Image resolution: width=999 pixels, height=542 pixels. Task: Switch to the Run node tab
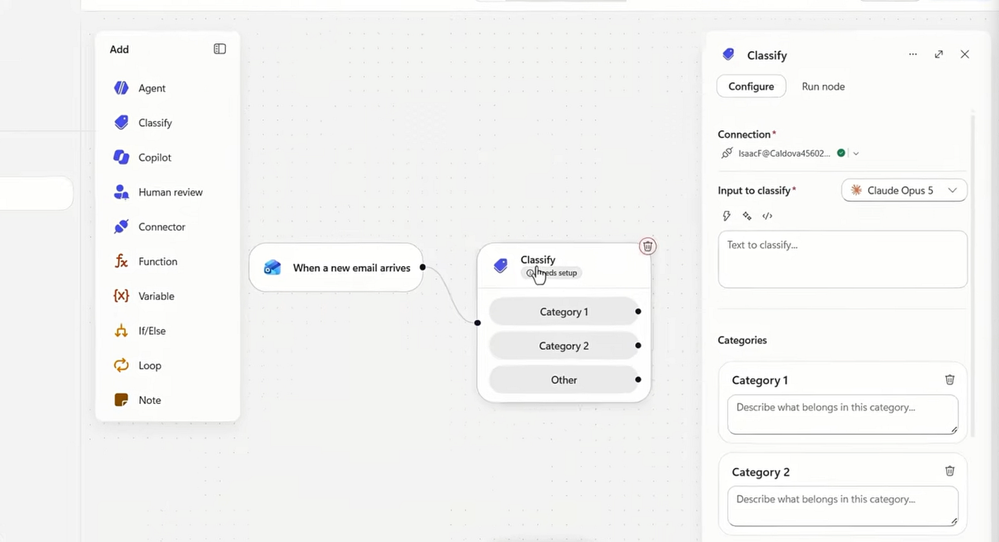tap(823, 86)
